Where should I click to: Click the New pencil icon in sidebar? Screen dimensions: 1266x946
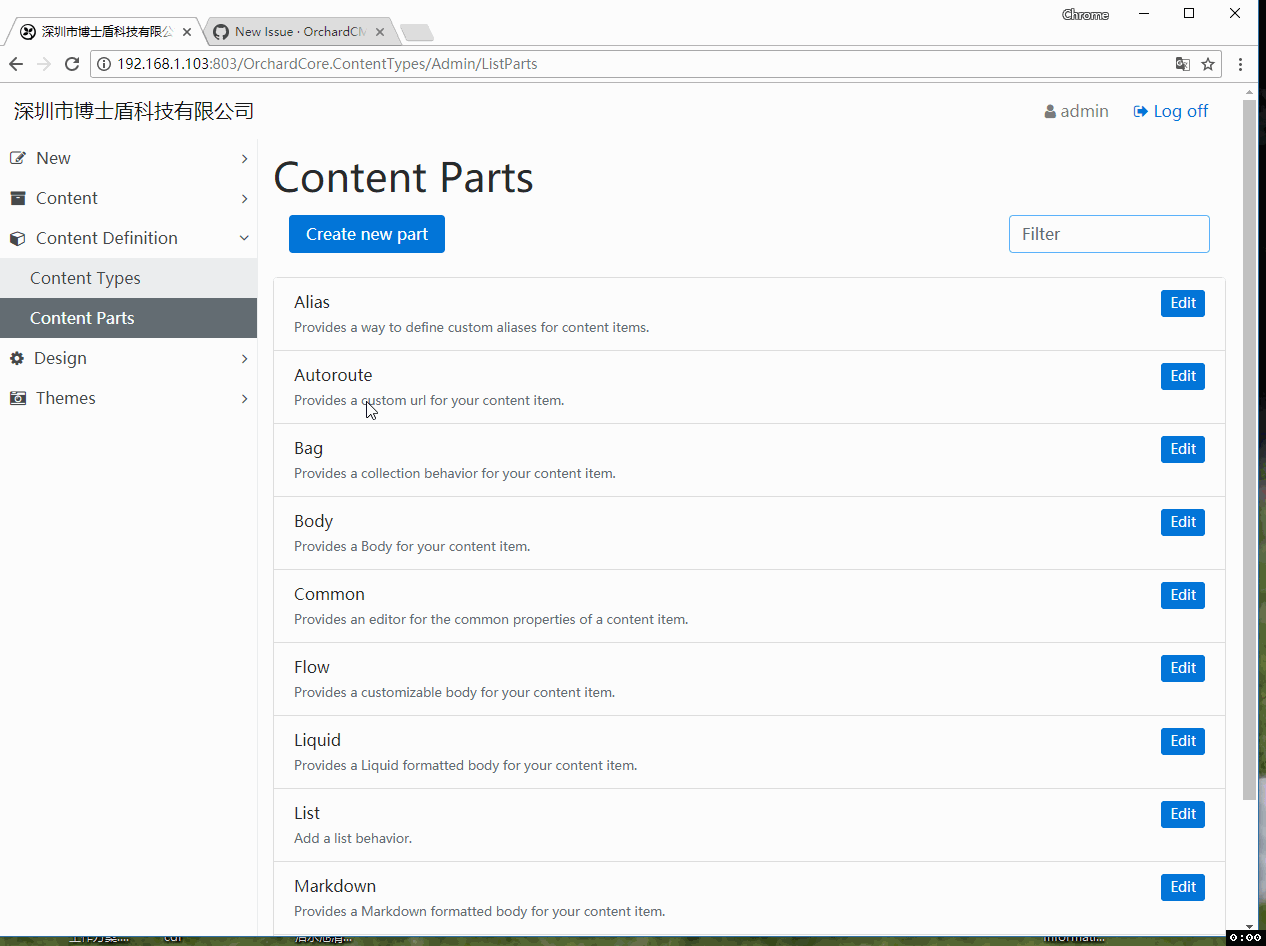pyautogui.click(x=17, y=158)
